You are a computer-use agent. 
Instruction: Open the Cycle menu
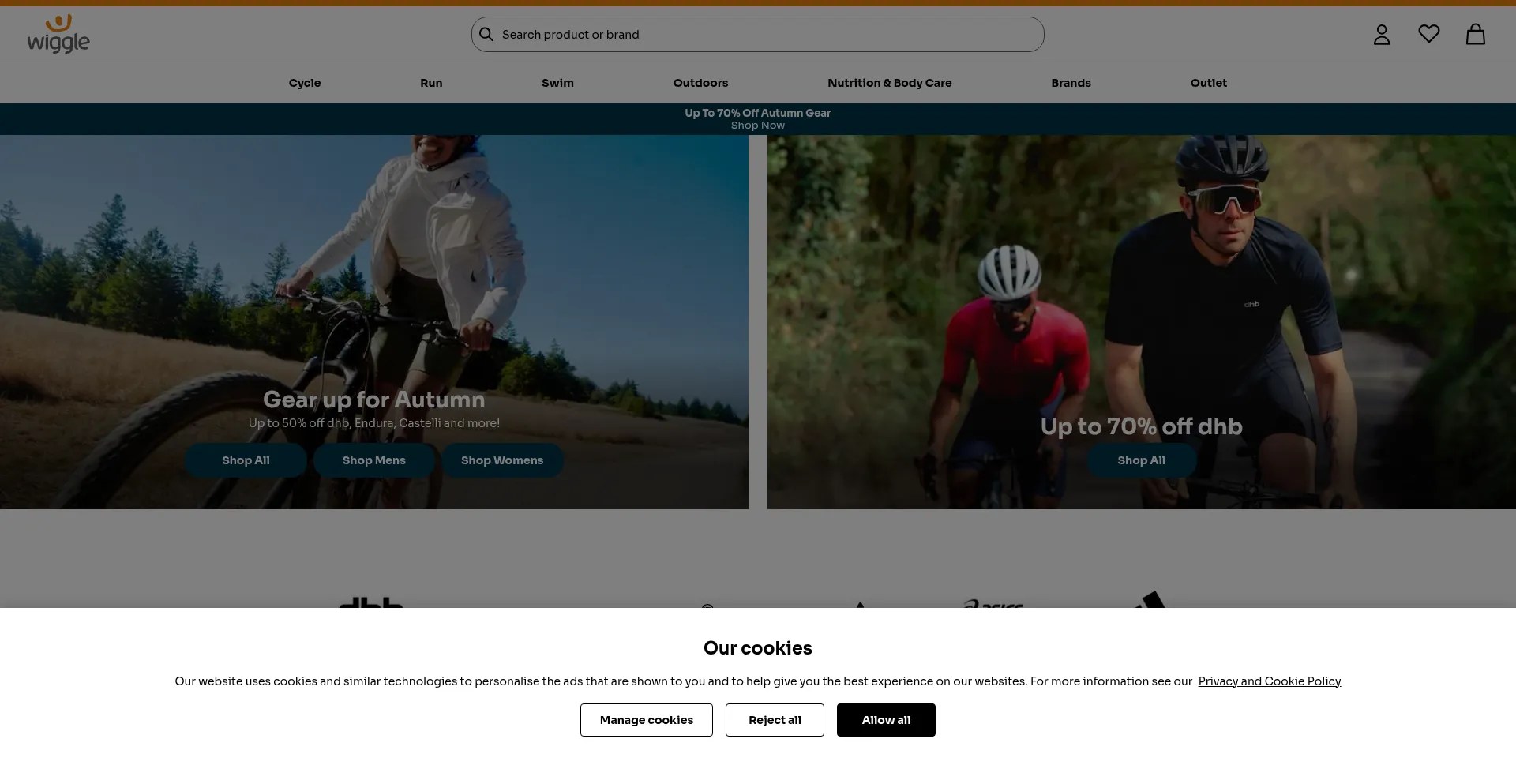pos(305,83)
